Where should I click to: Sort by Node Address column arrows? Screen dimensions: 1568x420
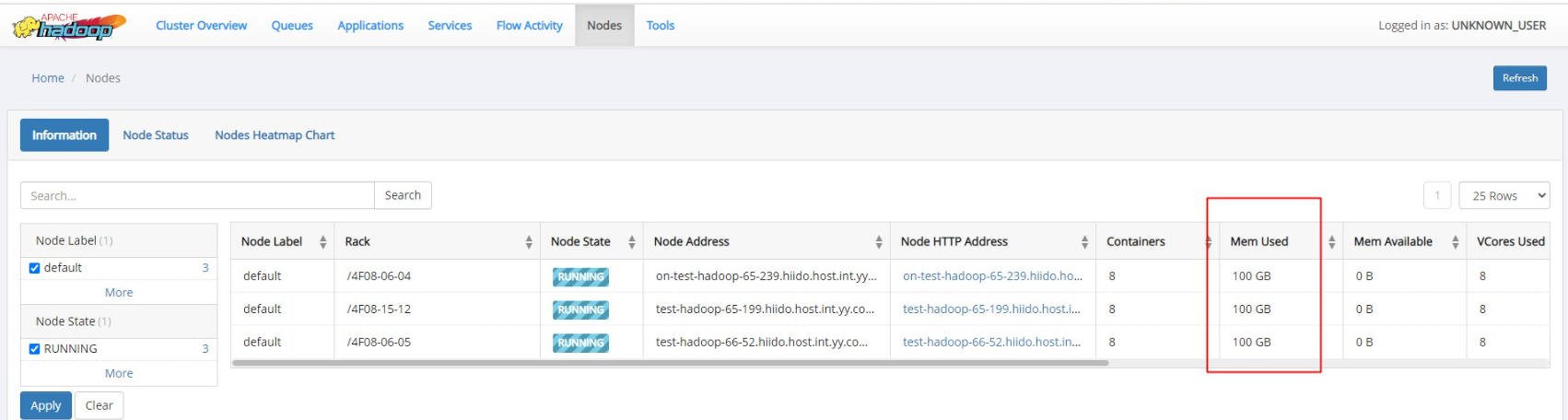tap(879, 242)
